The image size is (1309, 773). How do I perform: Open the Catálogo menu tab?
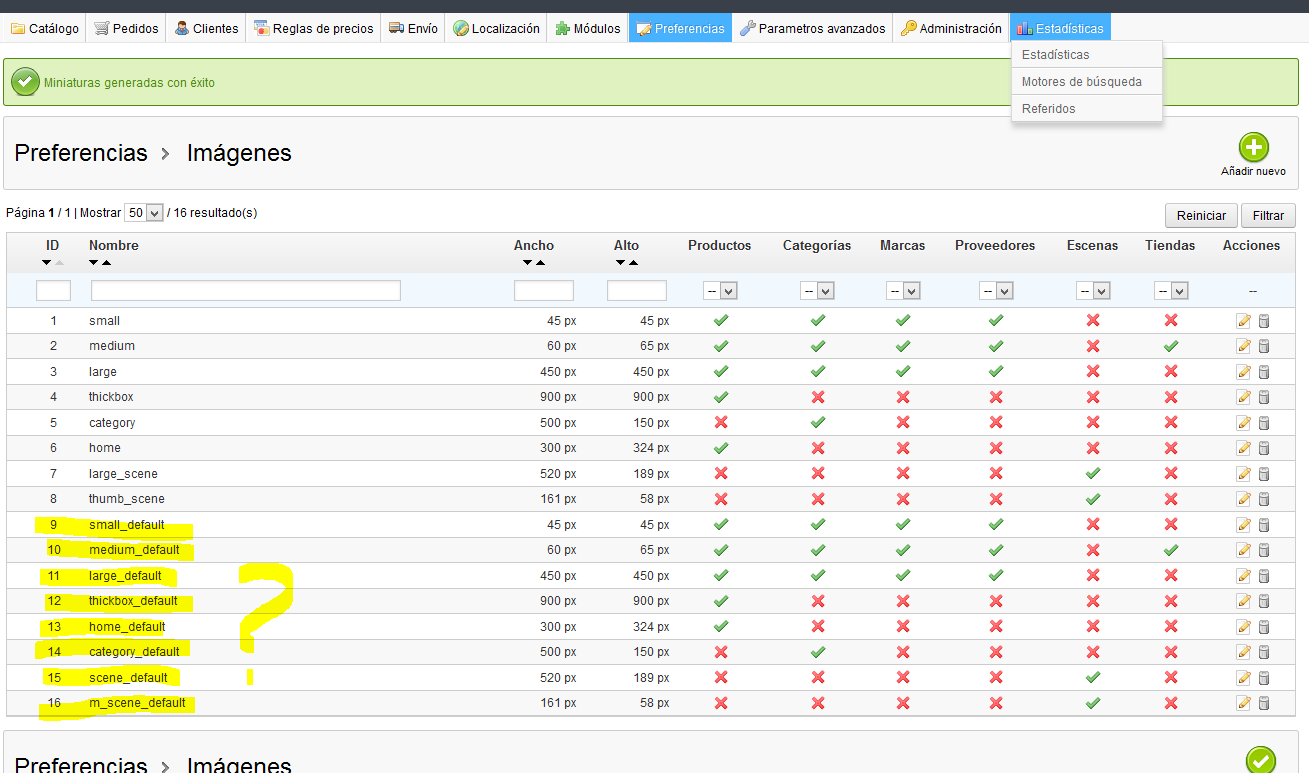(x=45, y=29)
